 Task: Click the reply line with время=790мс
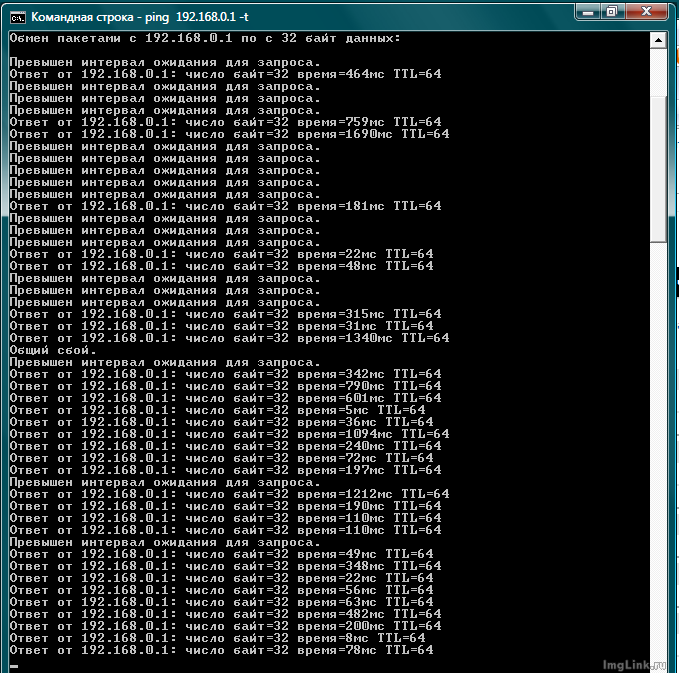226,386
